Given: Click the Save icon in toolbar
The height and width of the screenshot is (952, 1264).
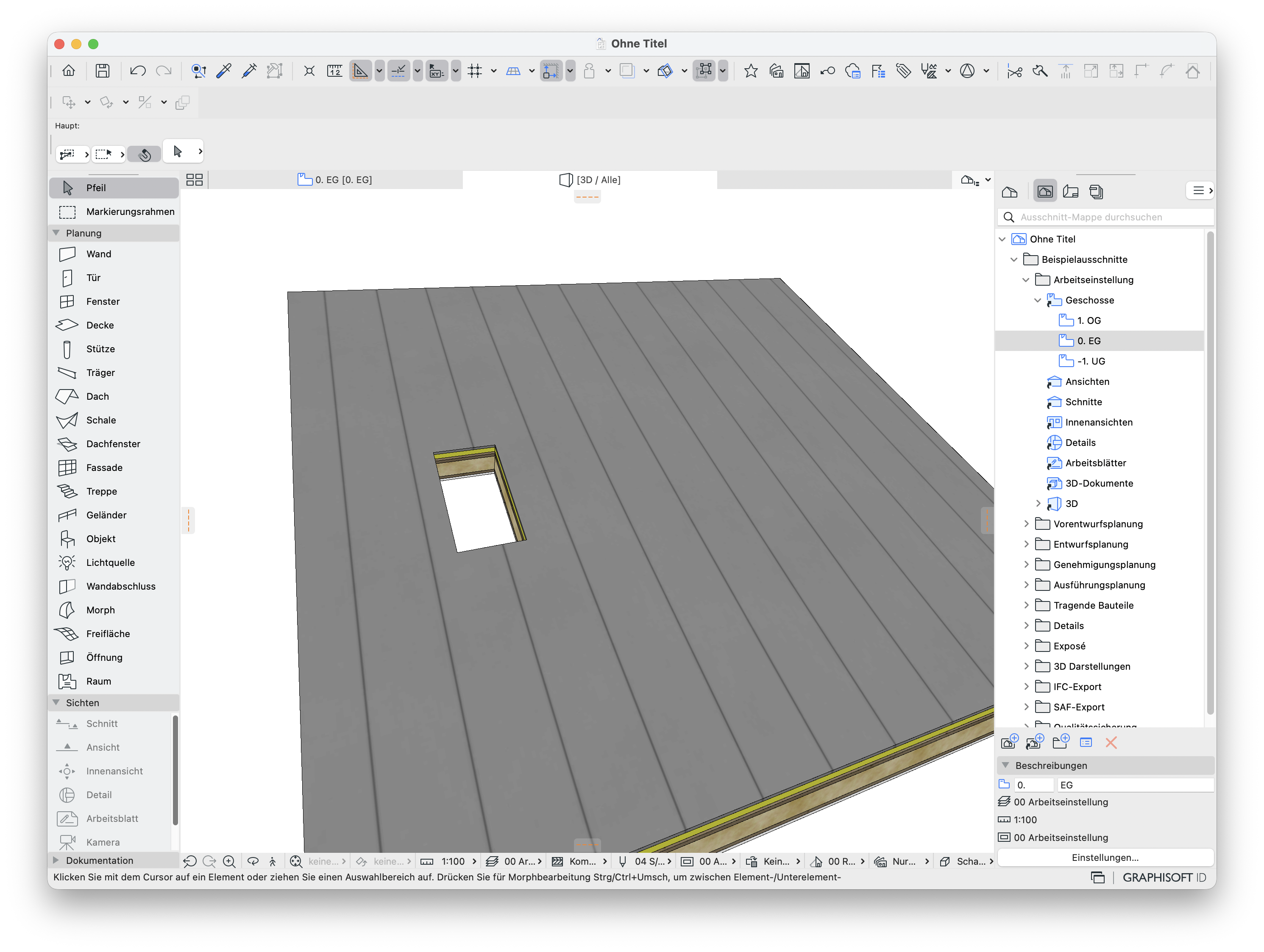Looking at the screenshot, I should click(x=103, y=71).
